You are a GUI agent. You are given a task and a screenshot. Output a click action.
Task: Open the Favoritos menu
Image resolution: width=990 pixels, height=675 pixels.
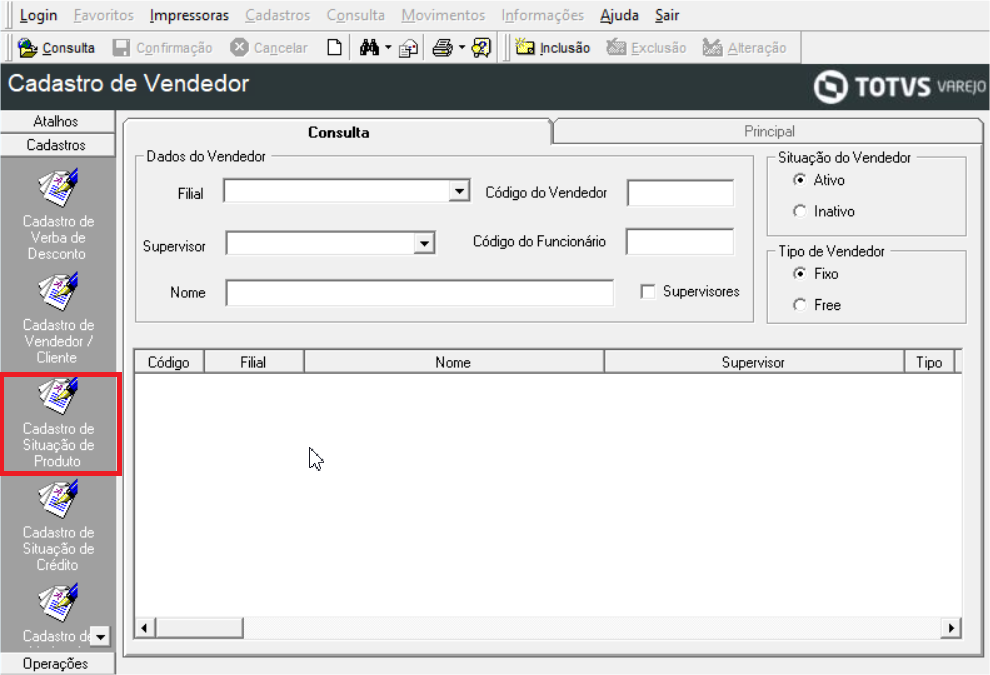(x=104, y=15)
